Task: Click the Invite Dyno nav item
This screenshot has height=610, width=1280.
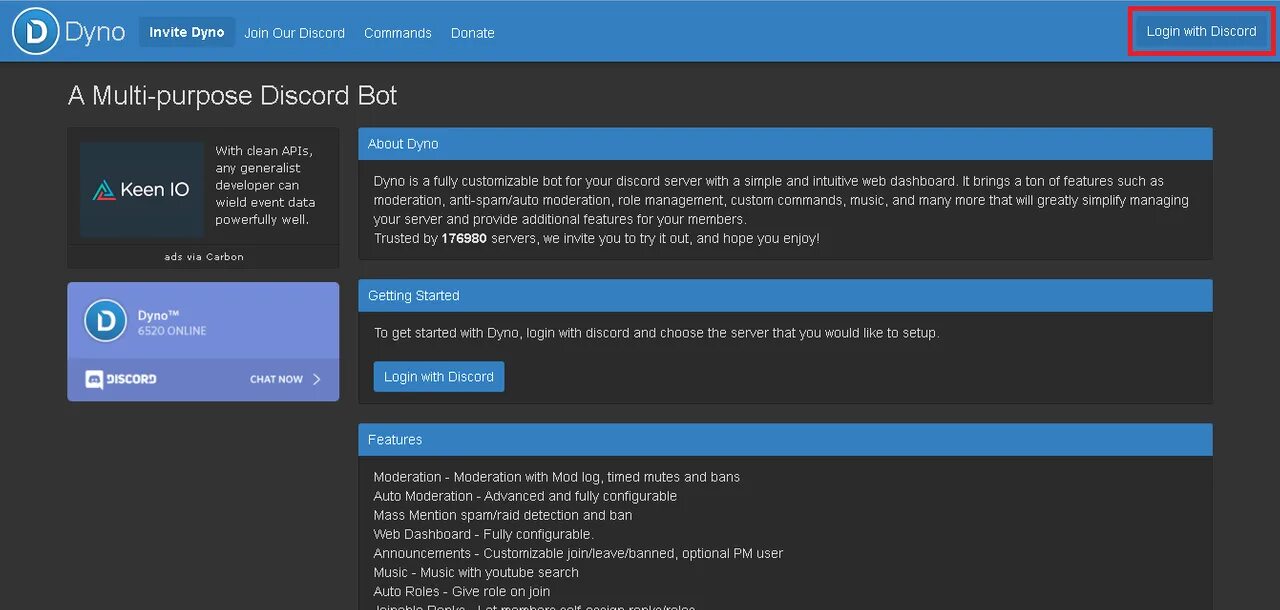Action: point(187,32)
